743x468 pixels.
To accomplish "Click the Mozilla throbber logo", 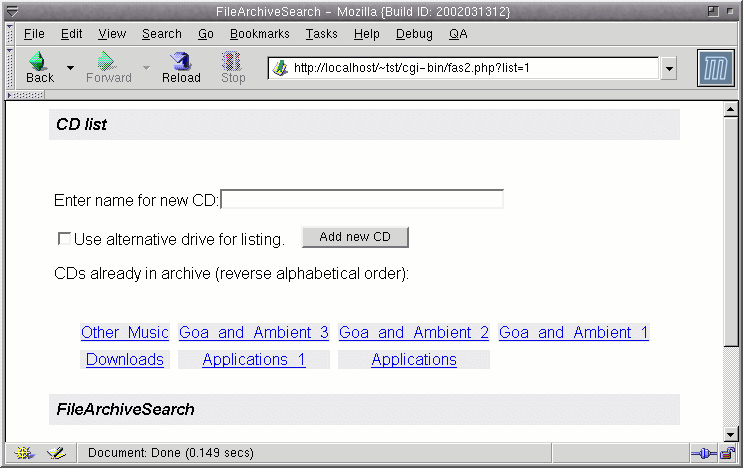I will tap(715, 68).
